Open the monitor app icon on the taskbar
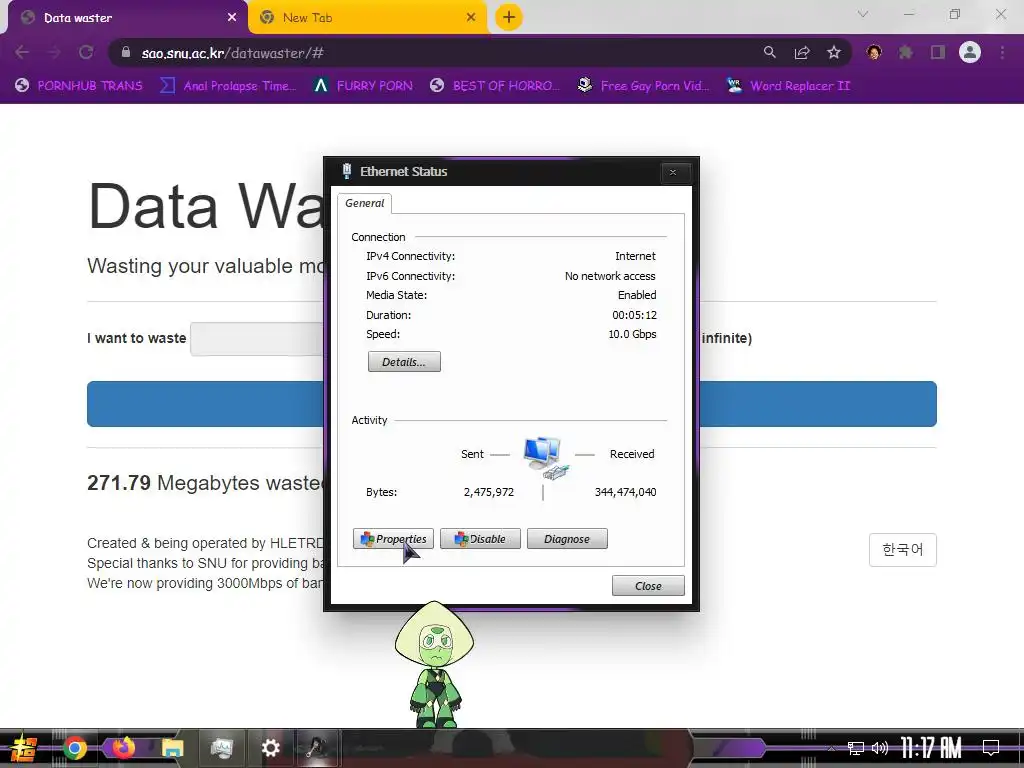This screenshot has height=768, width=1024. point(221,748)
